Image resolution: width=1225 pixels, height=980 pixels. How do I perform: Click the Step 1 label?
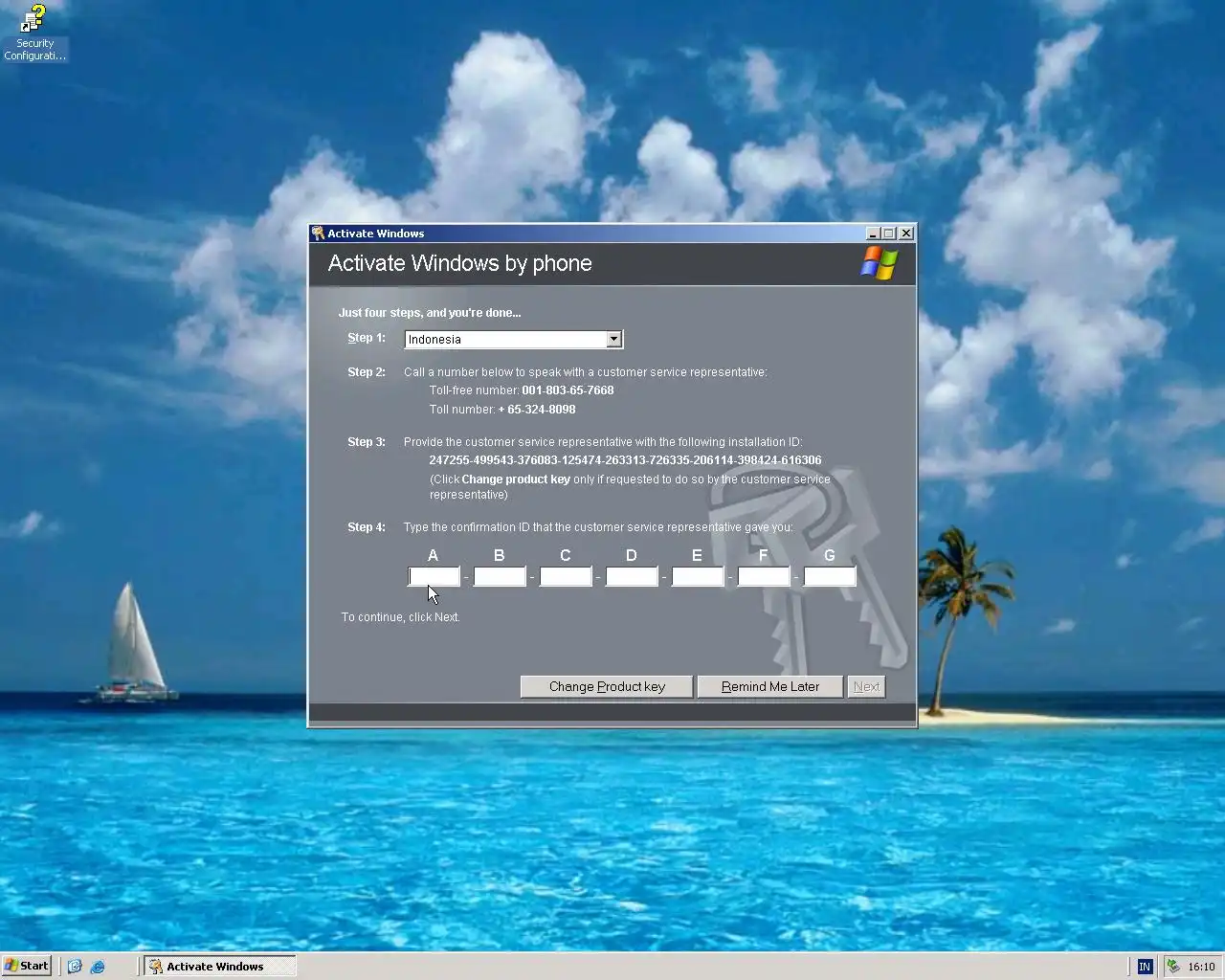[x=367, y=338]
